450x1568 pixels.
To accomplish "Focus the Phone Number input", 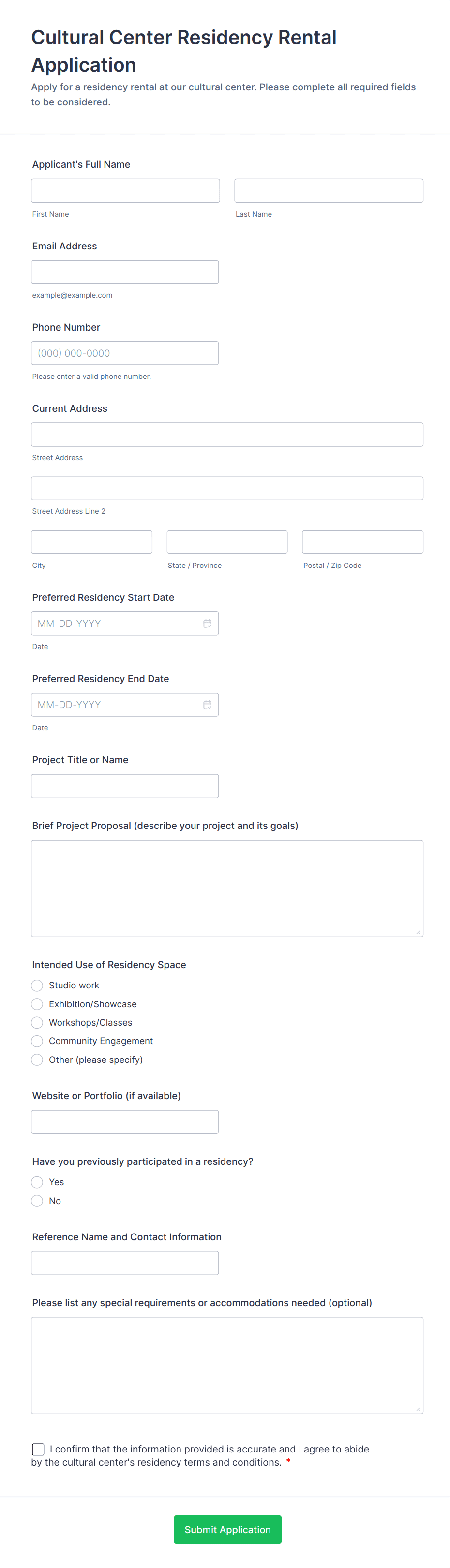I will coord(125,353).
